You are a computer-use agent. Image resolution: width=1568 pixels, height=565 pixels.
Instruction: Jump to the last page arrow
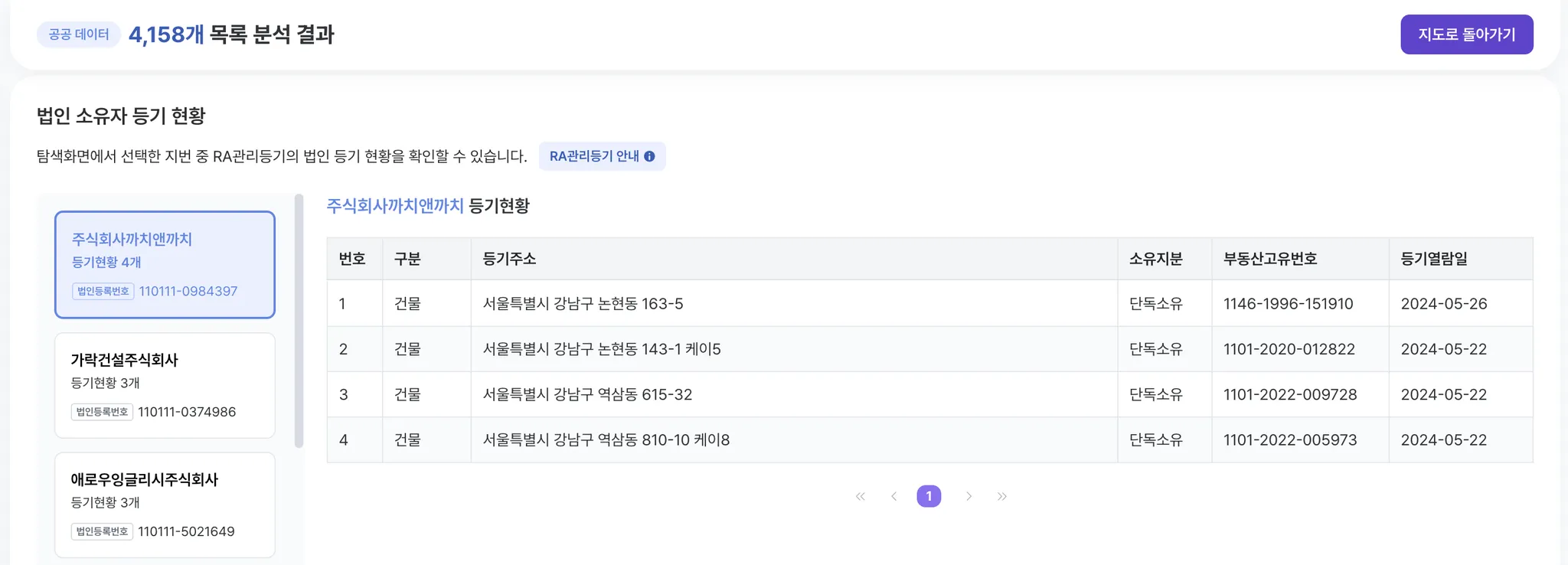[x=1002, y=497]
